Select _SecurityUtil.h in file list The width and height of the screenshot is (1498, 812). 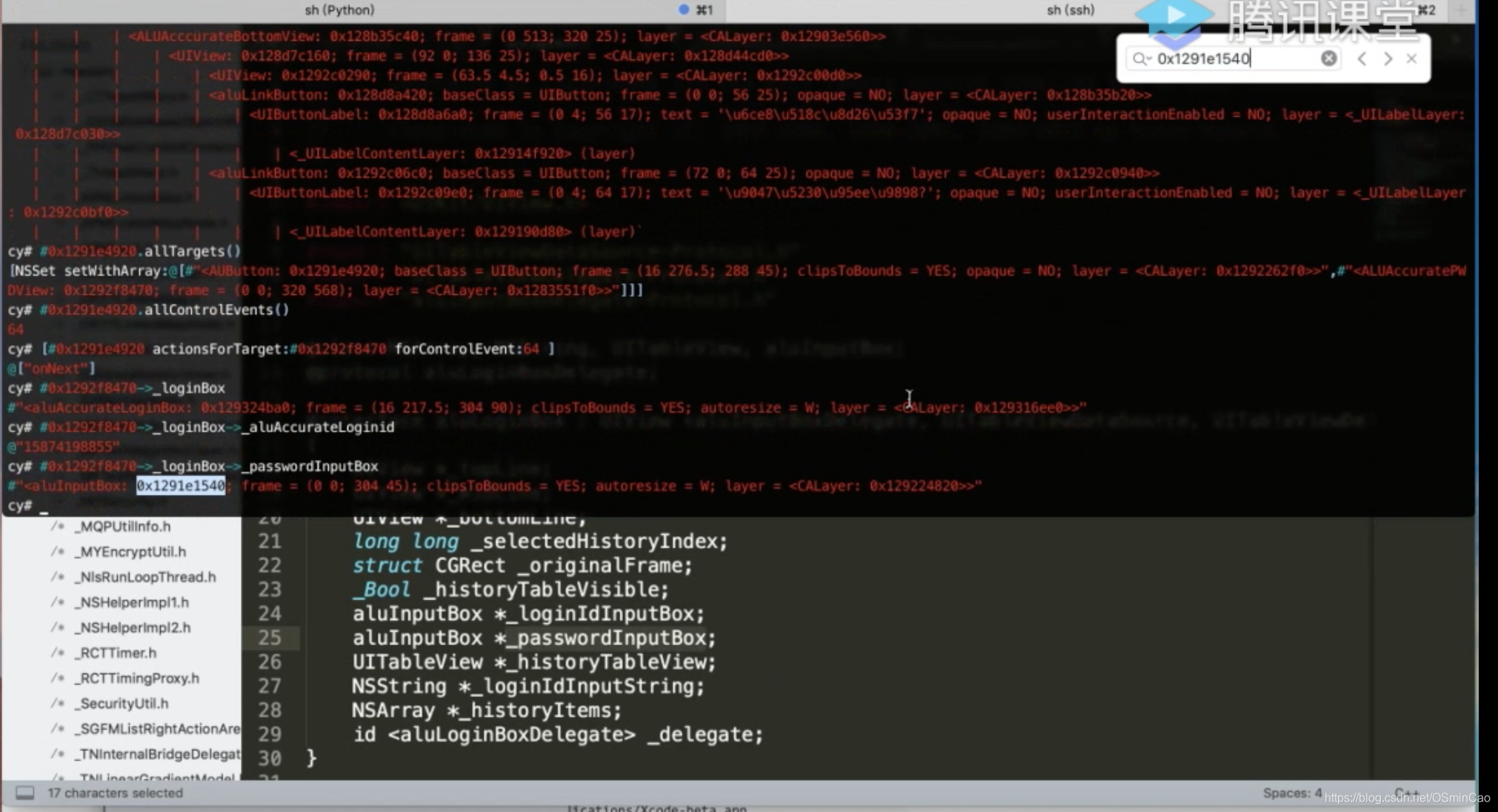click(x=122, y=703)
